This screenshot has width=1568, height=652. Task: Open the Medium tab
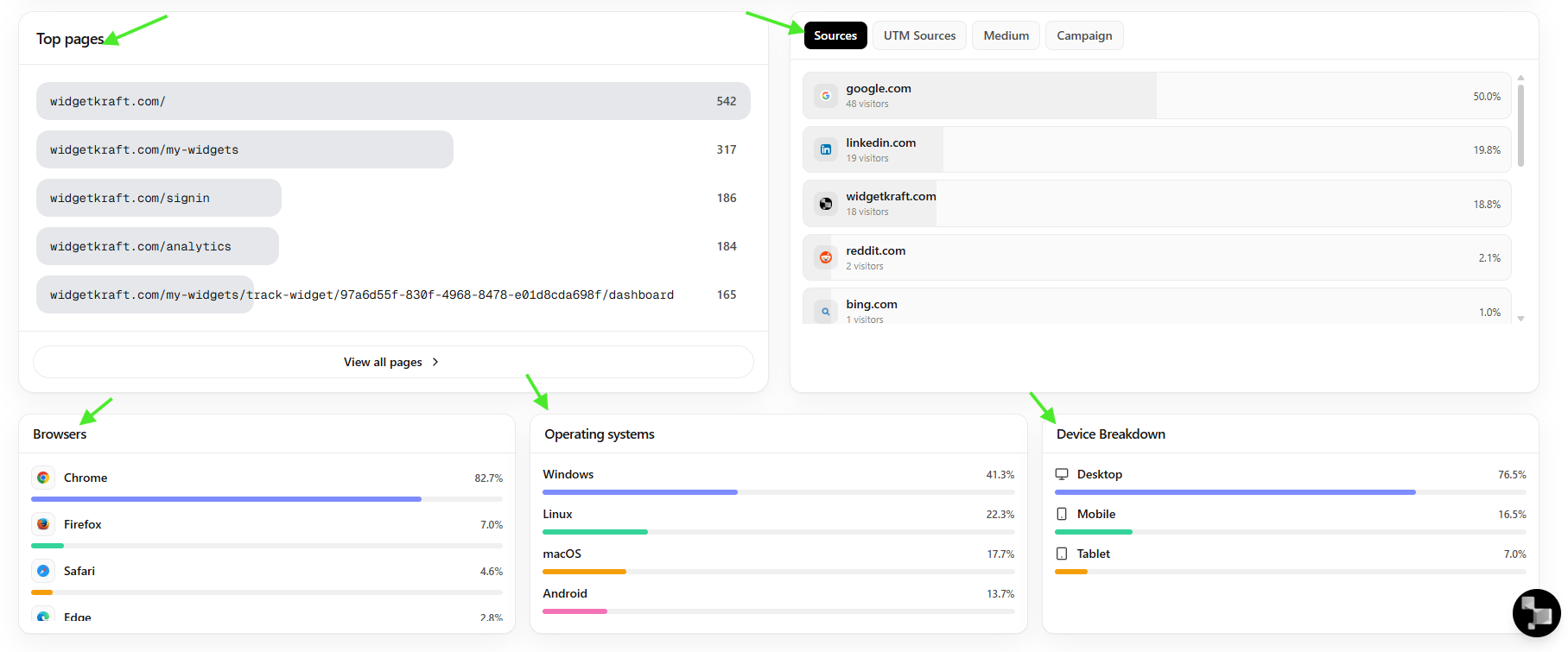tap(1006, 35)
